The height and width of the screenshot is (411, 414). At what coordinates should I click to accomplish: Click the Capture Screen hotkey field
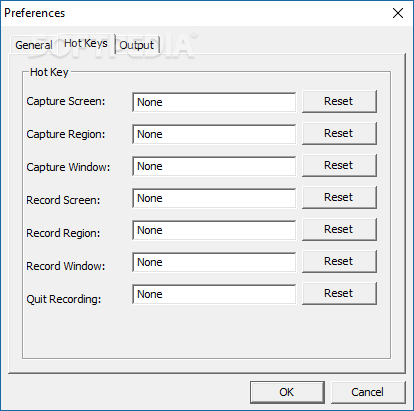coord(214,102)
